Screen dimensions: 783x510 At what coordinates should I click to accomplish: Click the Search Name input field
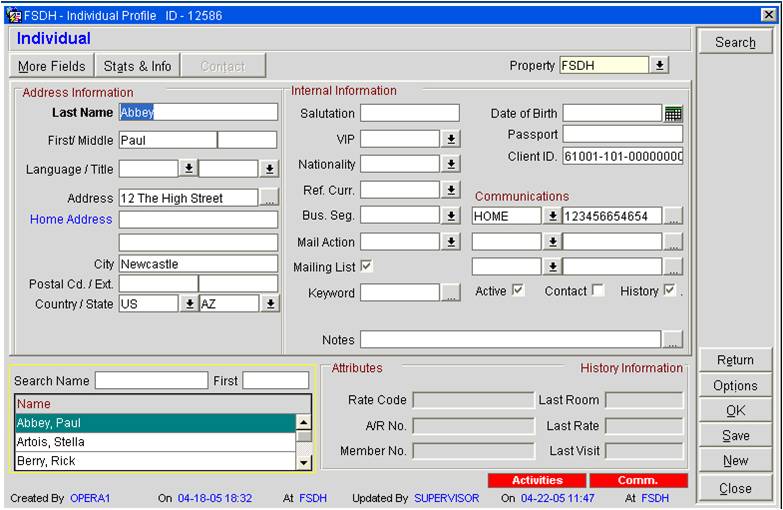pos(151,380)
